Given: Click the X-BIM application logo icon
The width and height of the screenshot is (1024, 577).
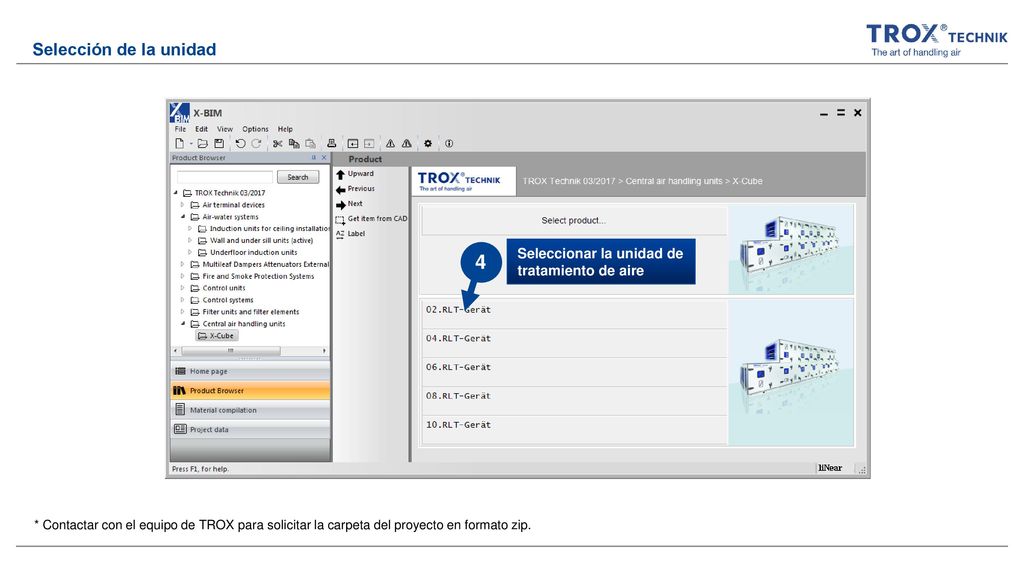Looking at the screenshot, I should pyautogui.click(x=180, y=113).
